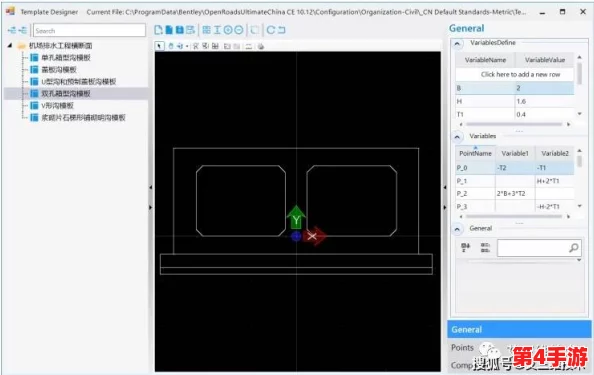Click value cell 1.6 of variable H
This screenshot has height=375, width=594.
[x=544, y=101]
